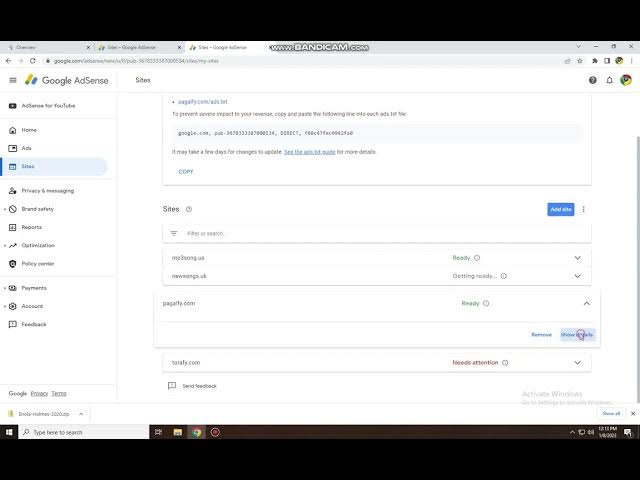Click the Google AdSense logo
Image resolution: width=640 pixels, height=480 pixels.
67,80
